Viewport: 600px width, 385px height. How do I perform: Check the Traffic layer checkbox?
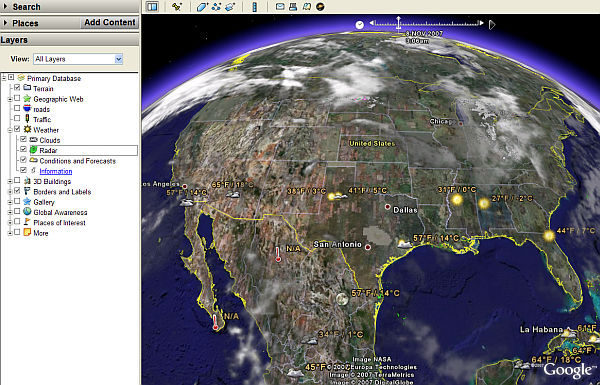[x=17, y=119]
